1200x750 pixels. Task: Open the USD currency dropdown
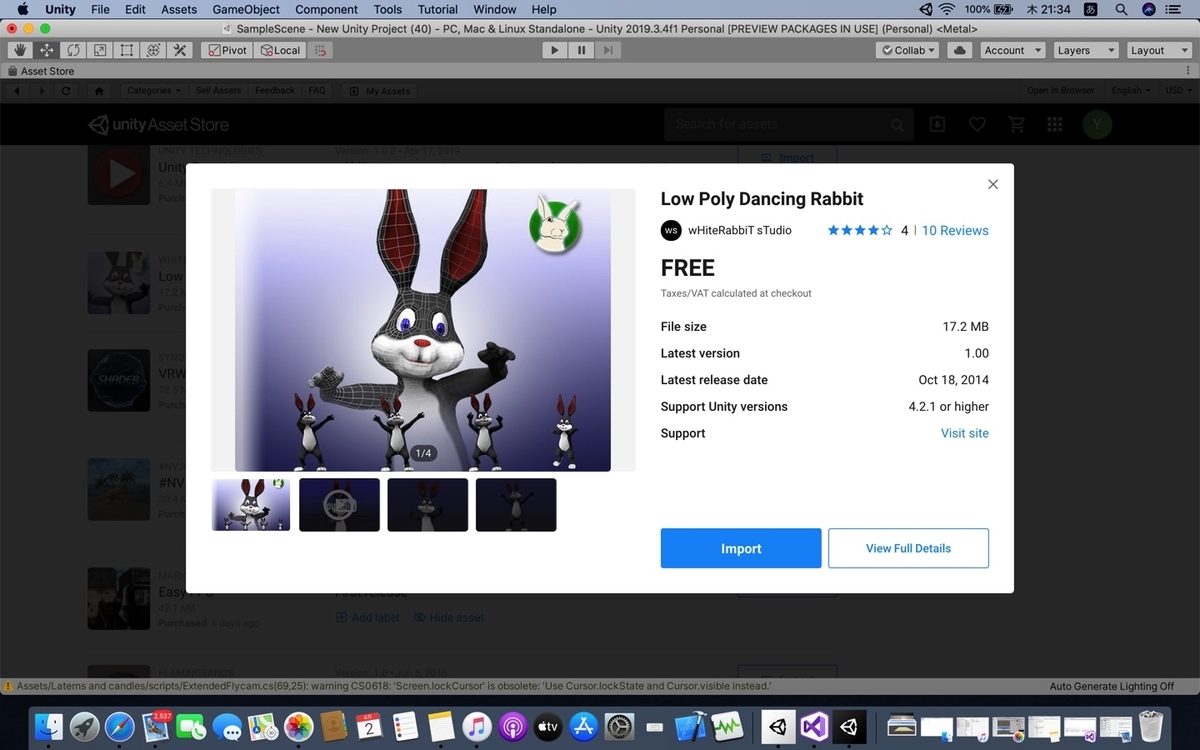tap(1177, 91)
